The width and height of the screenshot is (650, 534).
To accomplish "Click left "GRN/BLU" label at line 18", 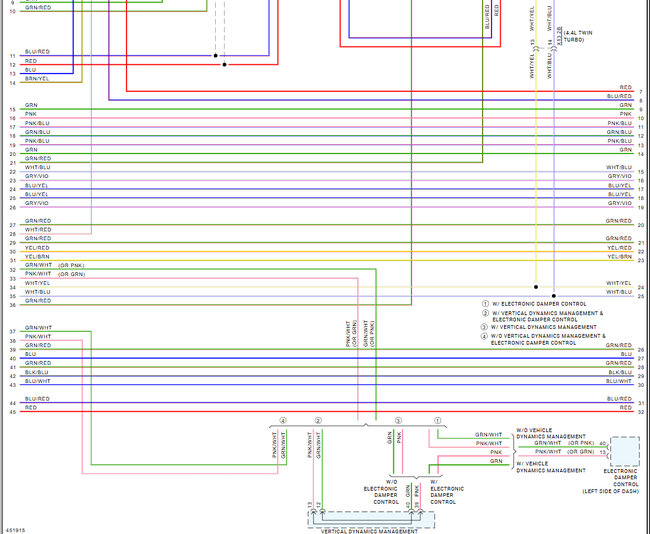I will tap(37, 132).
